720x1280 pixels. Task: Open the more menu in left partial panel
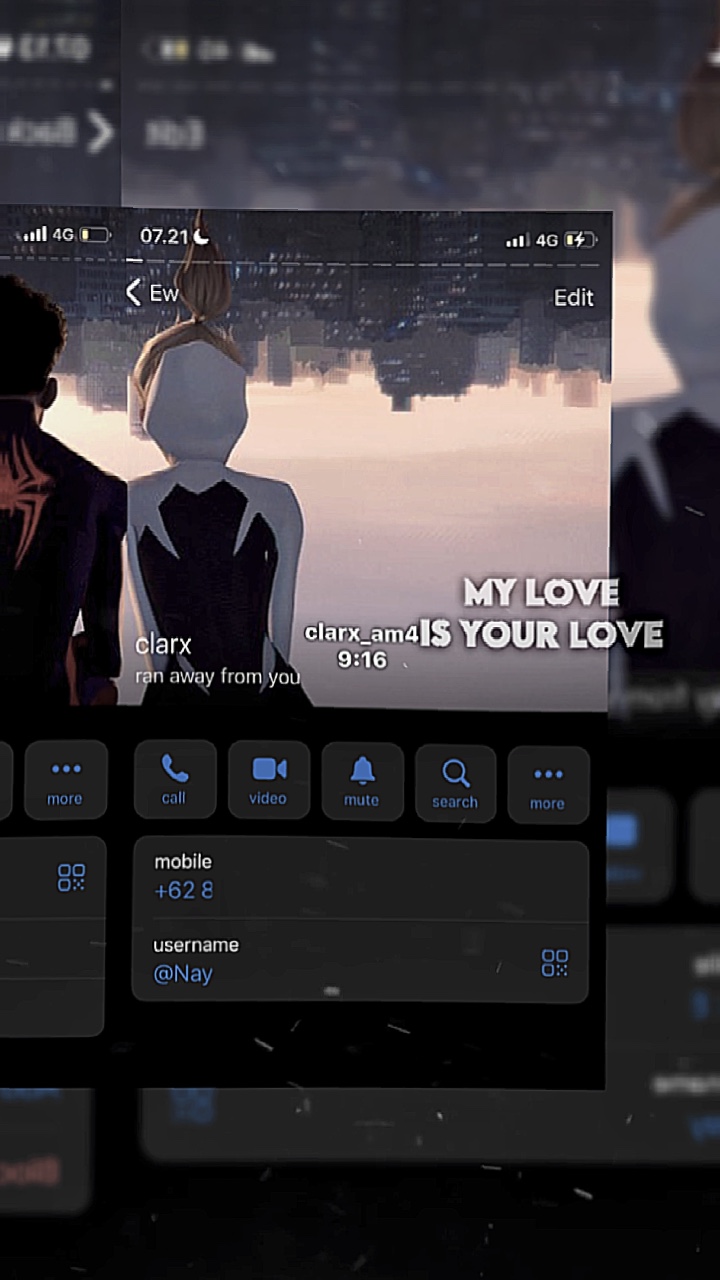[x=65, y=779]
